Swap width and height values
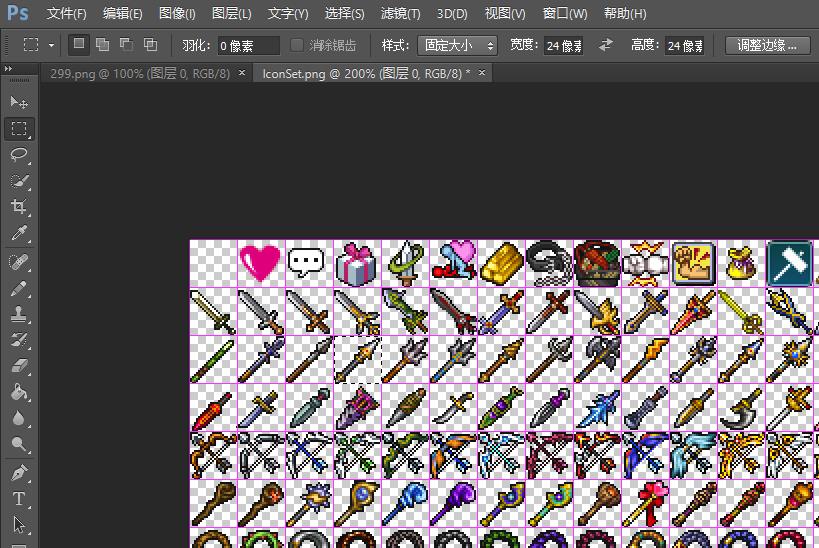Screen dimensions: 819x548 pyautogui.click(x=605, y=45)
